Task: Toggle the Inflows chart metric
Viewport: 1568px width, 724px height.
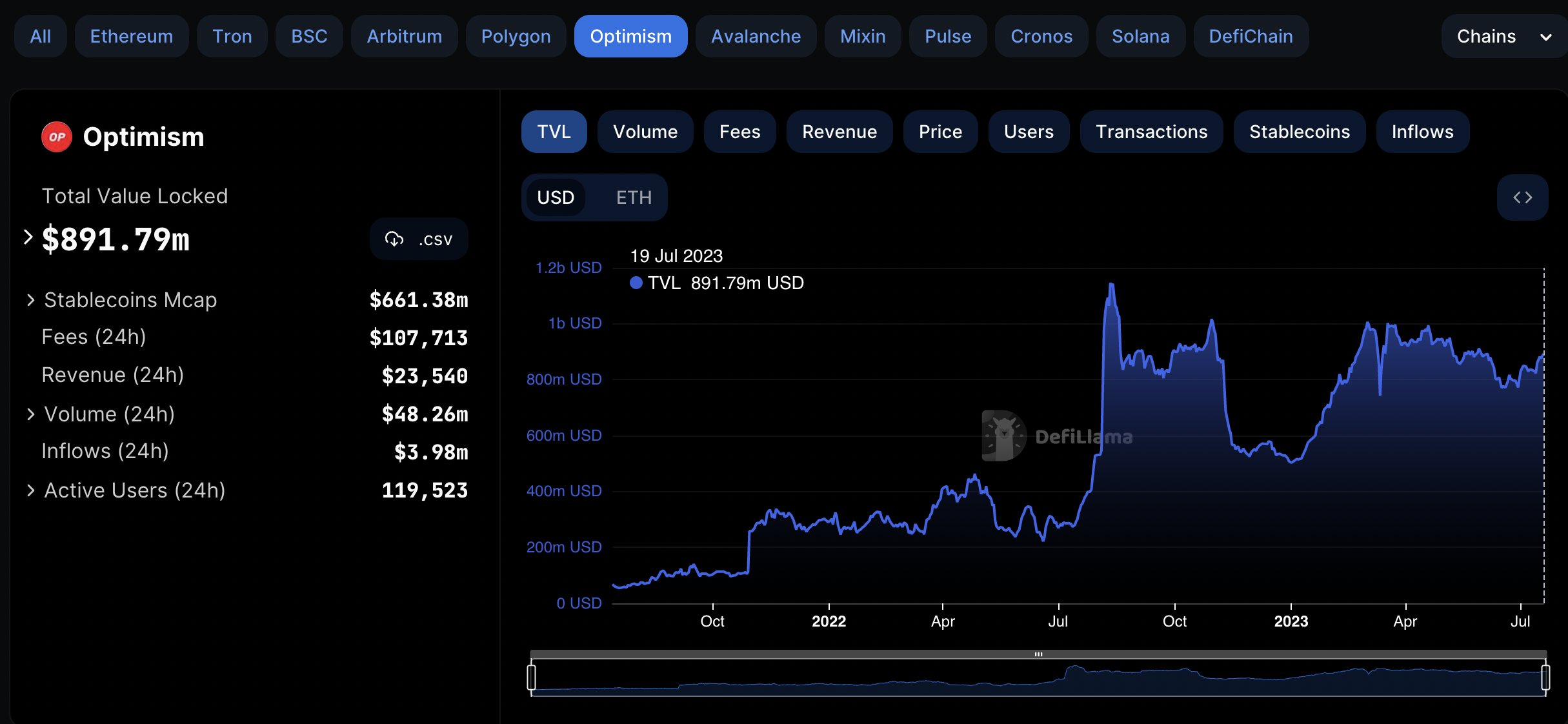Action: tap(1423, 132)
